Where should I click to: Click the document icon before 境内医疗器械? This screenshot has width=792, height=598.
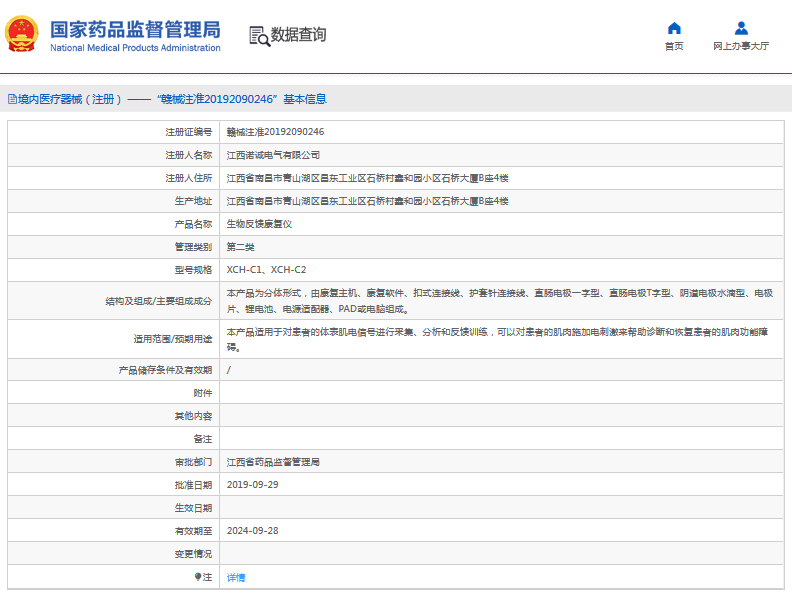click(12, 99)
